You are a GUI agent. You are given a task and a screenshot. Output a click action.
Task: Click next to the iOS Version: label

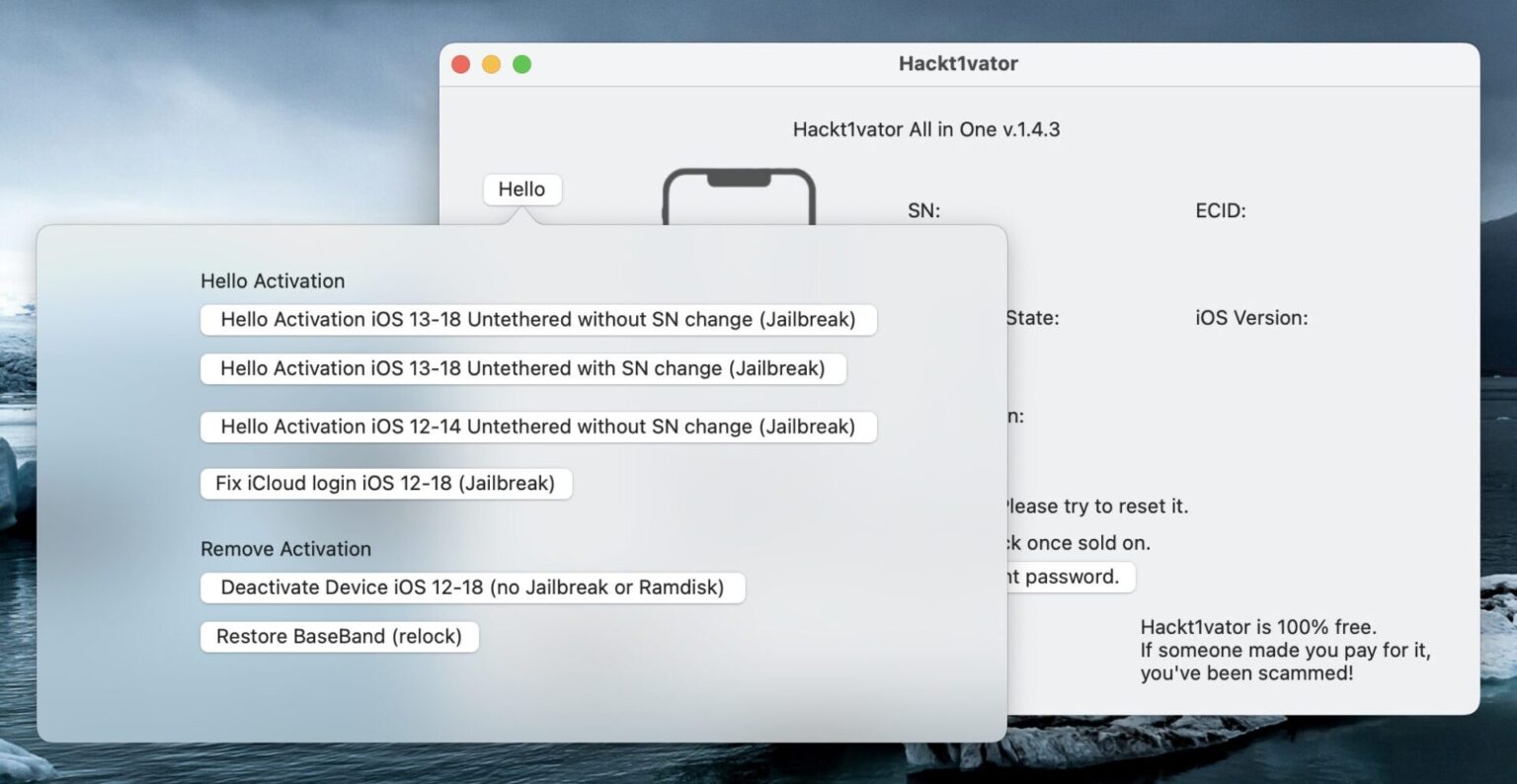(1250, 317)
